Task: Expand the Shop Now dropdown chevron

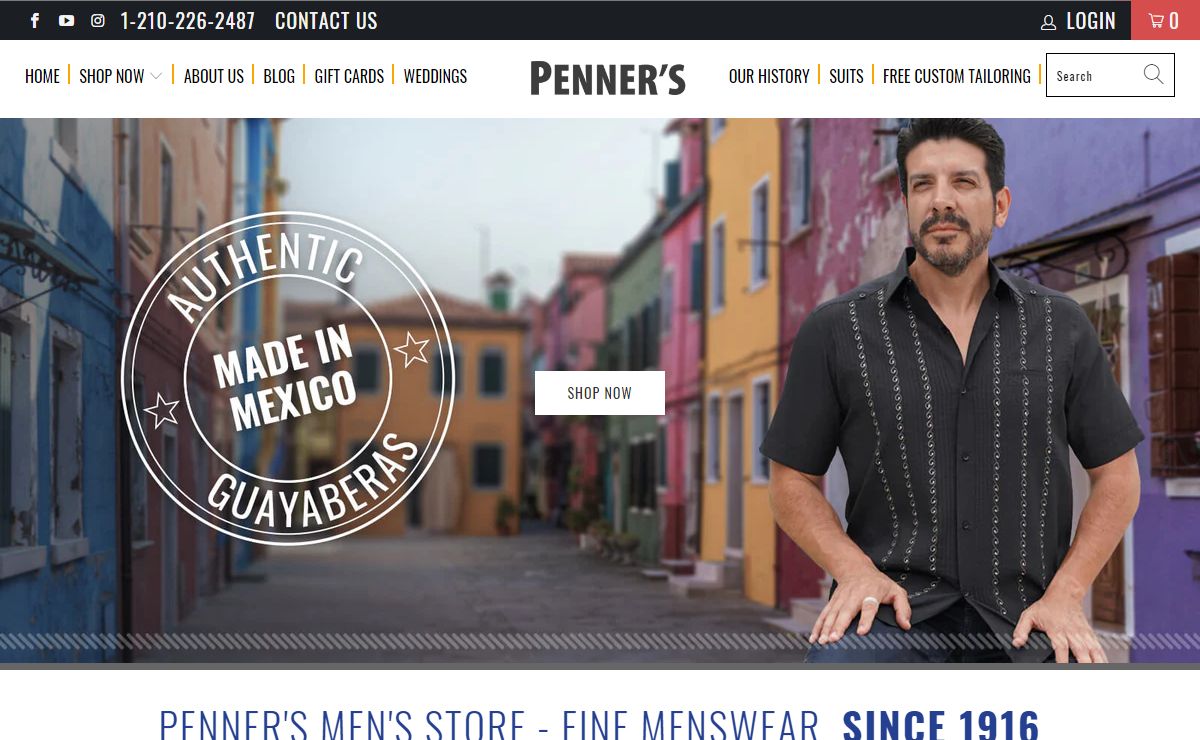Action: click(156, 76)
